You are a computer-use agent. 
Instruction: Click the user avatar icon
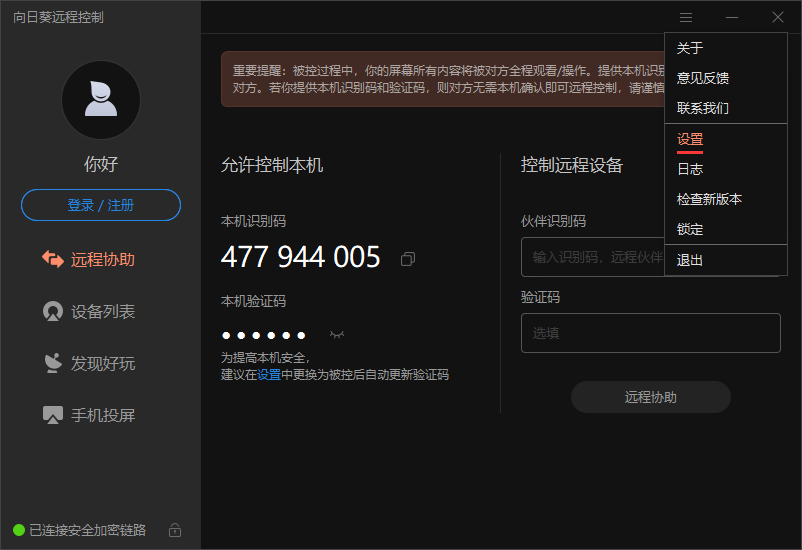click(x=101, y=100)
